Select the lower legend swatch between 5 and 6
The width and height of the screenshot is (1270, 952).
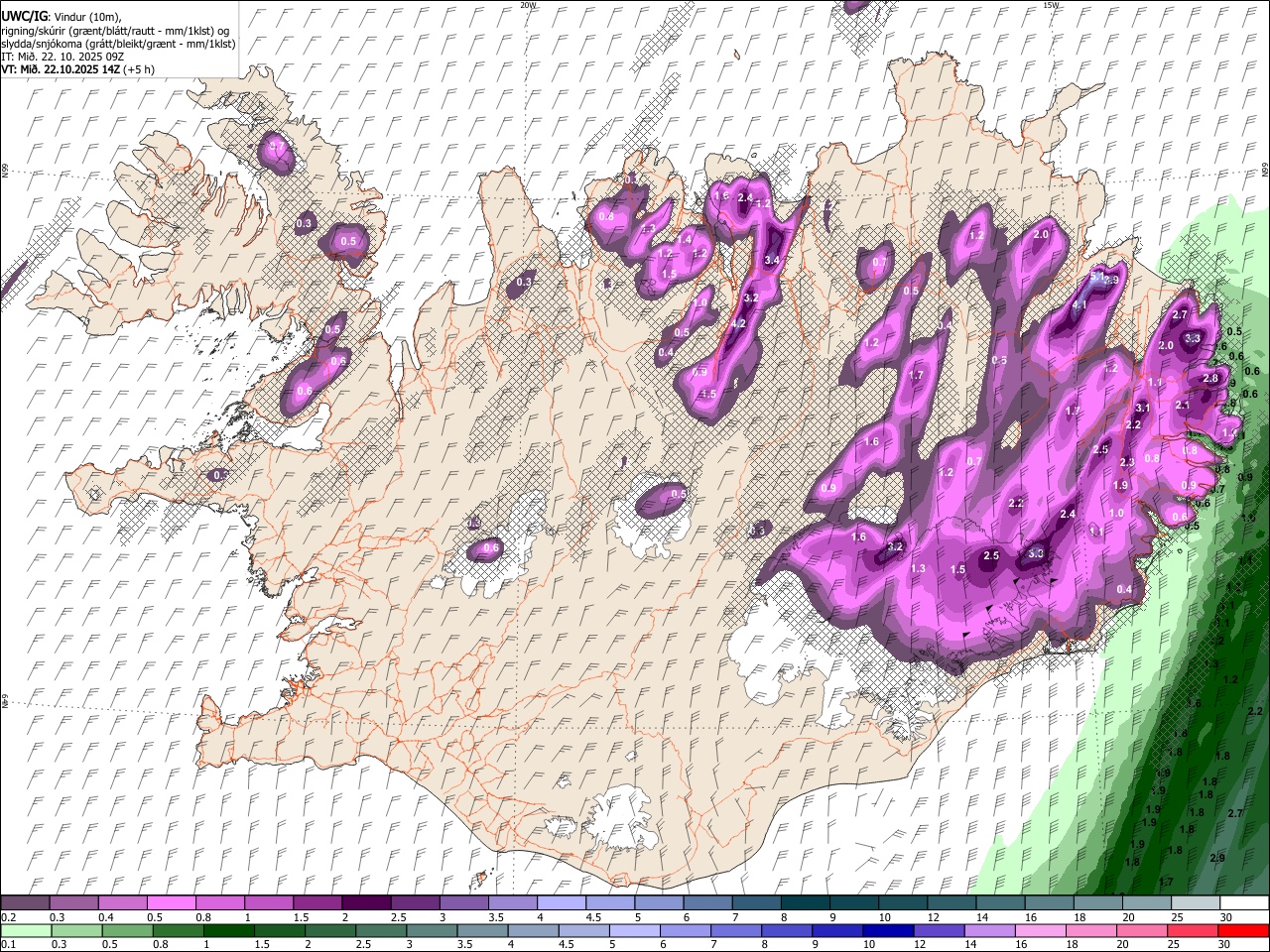tap(634, 930)
